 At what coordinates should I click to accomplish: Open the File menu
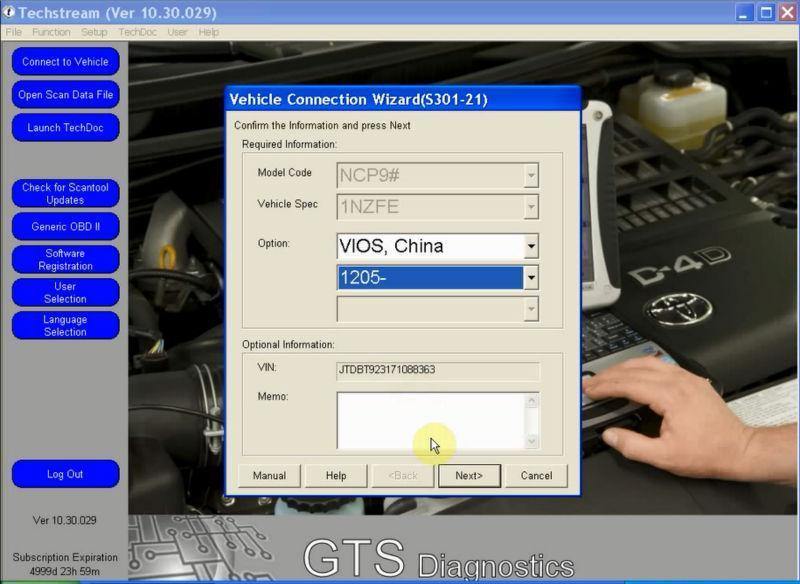[x=14, y=32]
